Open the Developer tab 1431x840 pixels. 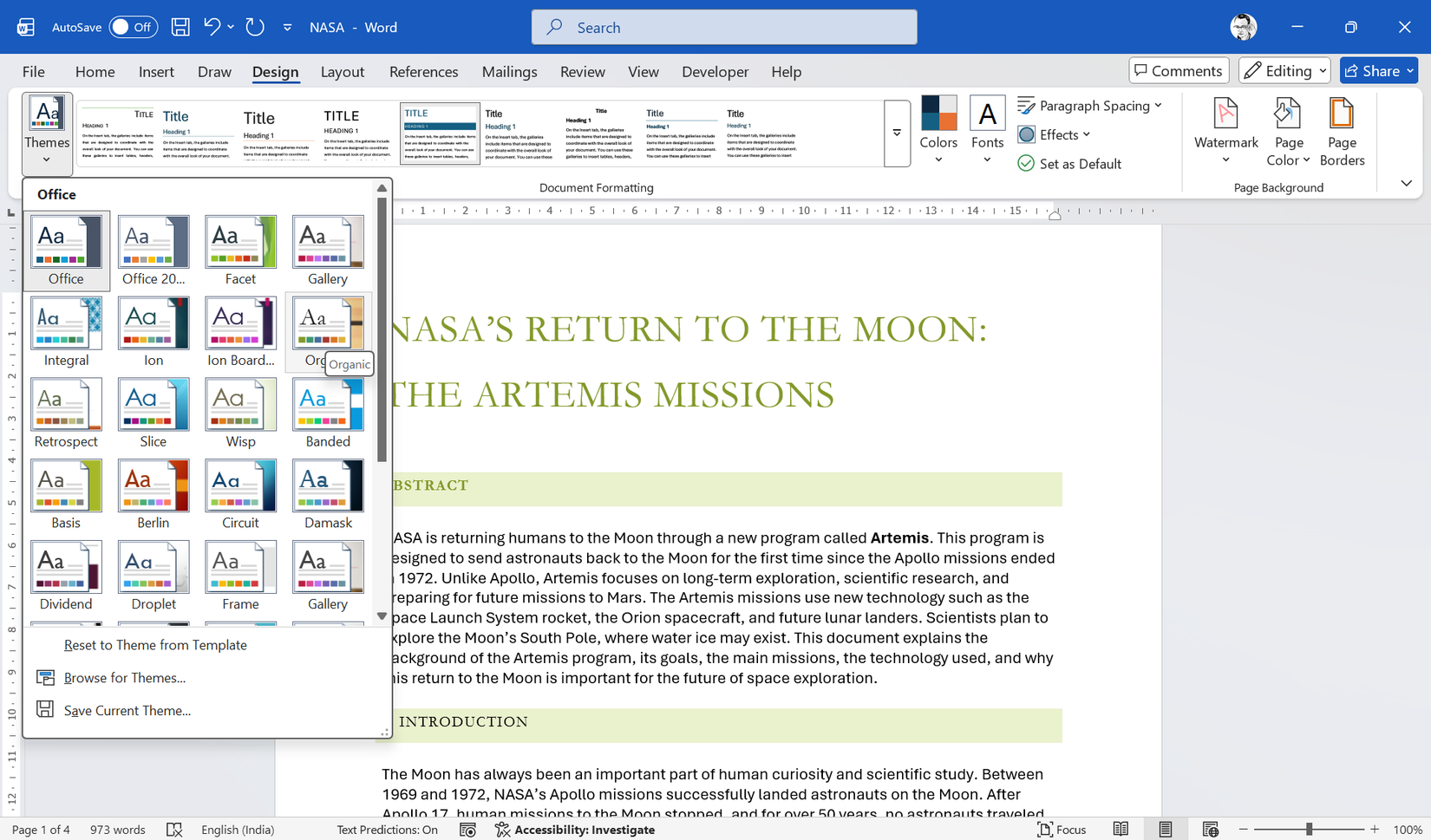(715, 71)
